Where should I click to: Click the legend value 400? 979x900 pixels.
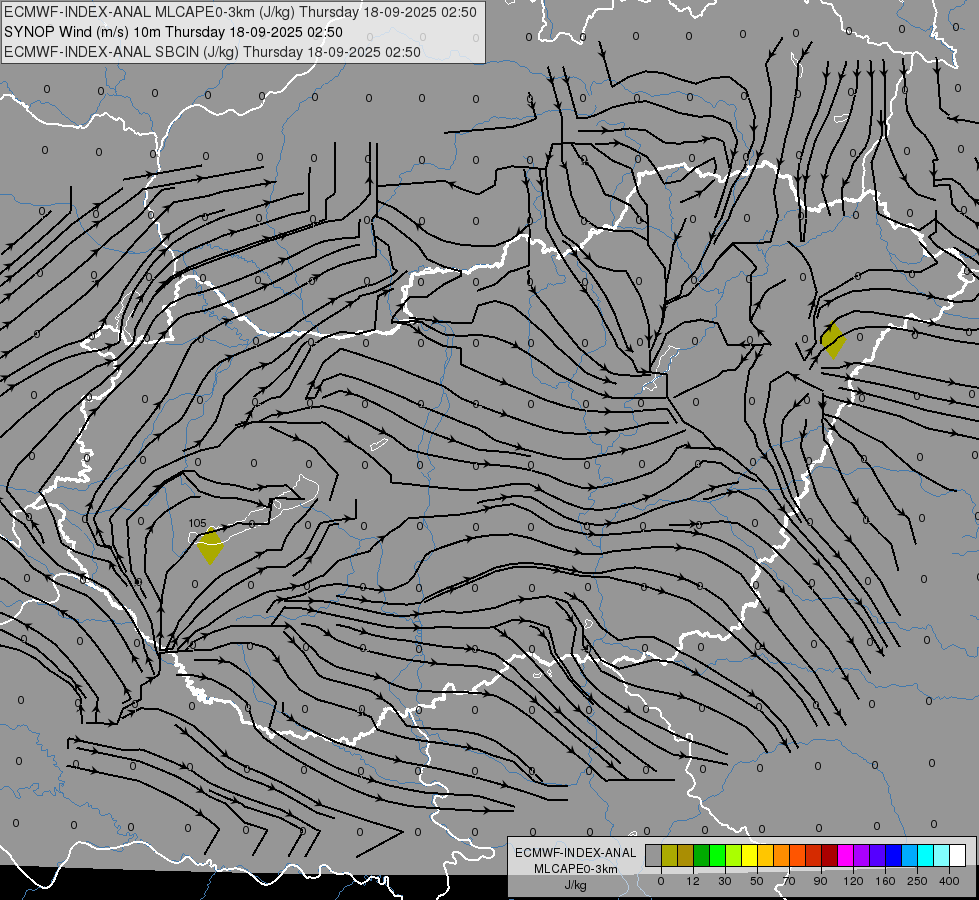point(949,881)
